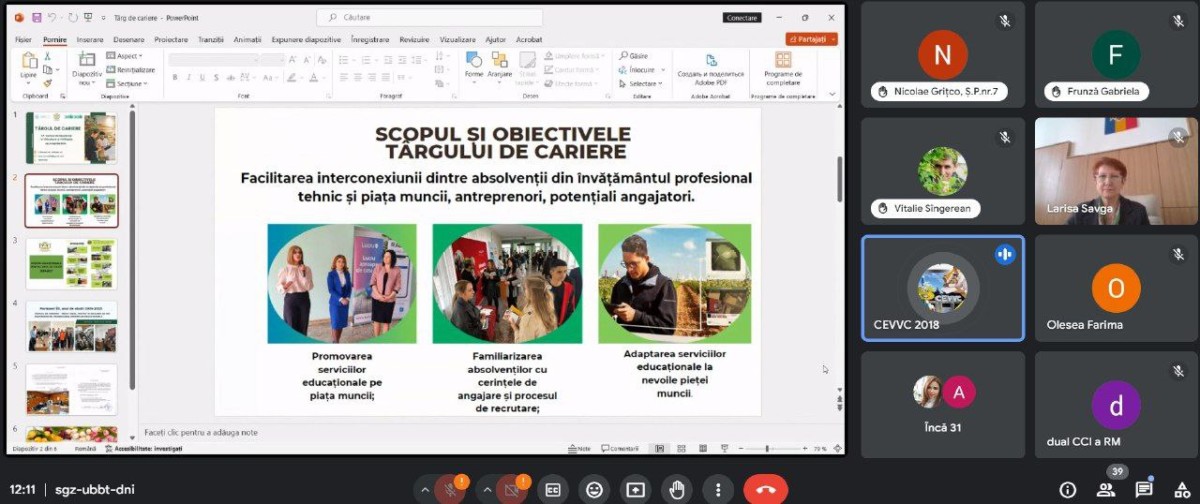Toggle Comentarii pane in status bar
Image resolution: width=1200 pixels, height=504 pixels.
(x=620, y=449)
